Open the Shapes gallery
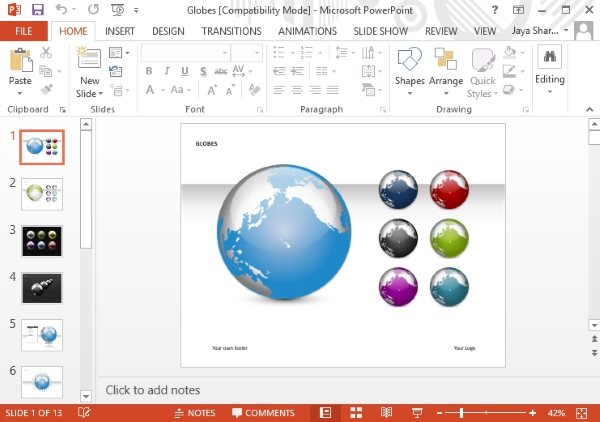600x422 pixels. coord(409,71)
